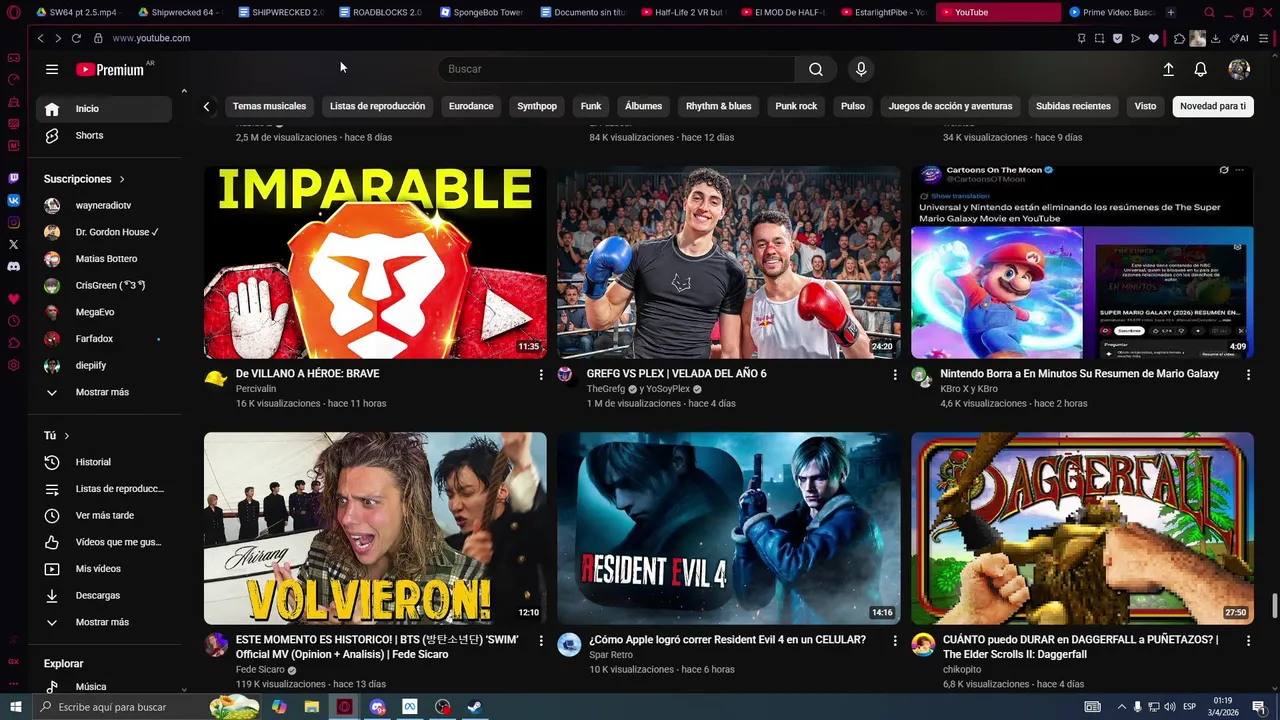Open the Suscripciones section chevron
The image size is (1280, 720).
click(122, 179)
